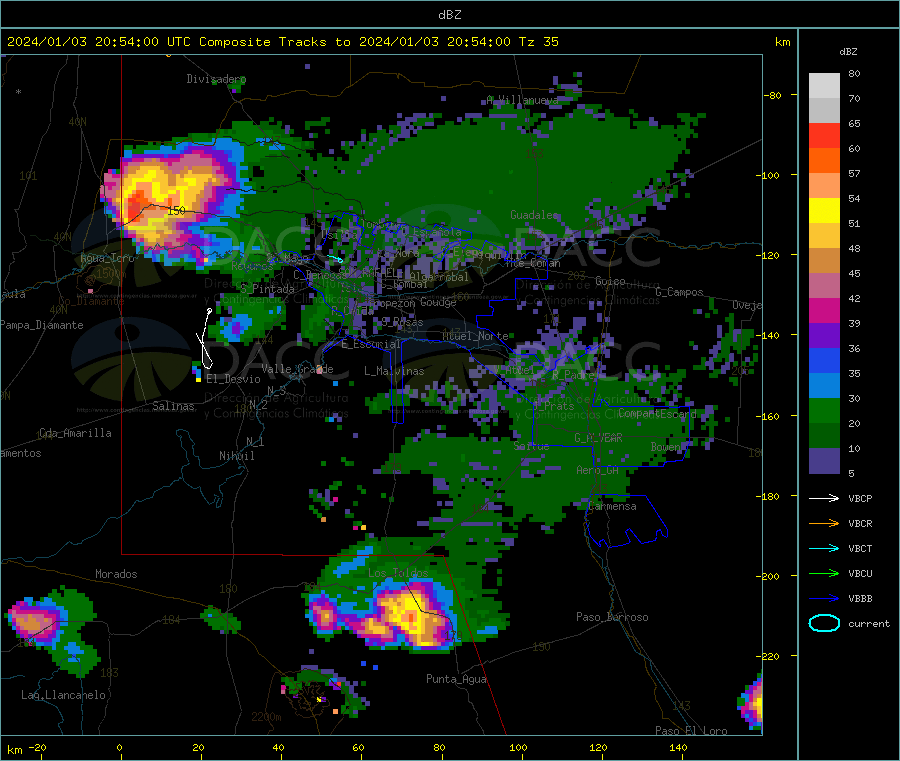The height and width of the screenshot is (761, 900).
Task: Choose the light blue 30–35 dBZ swatch
Action: coord(824,386)
